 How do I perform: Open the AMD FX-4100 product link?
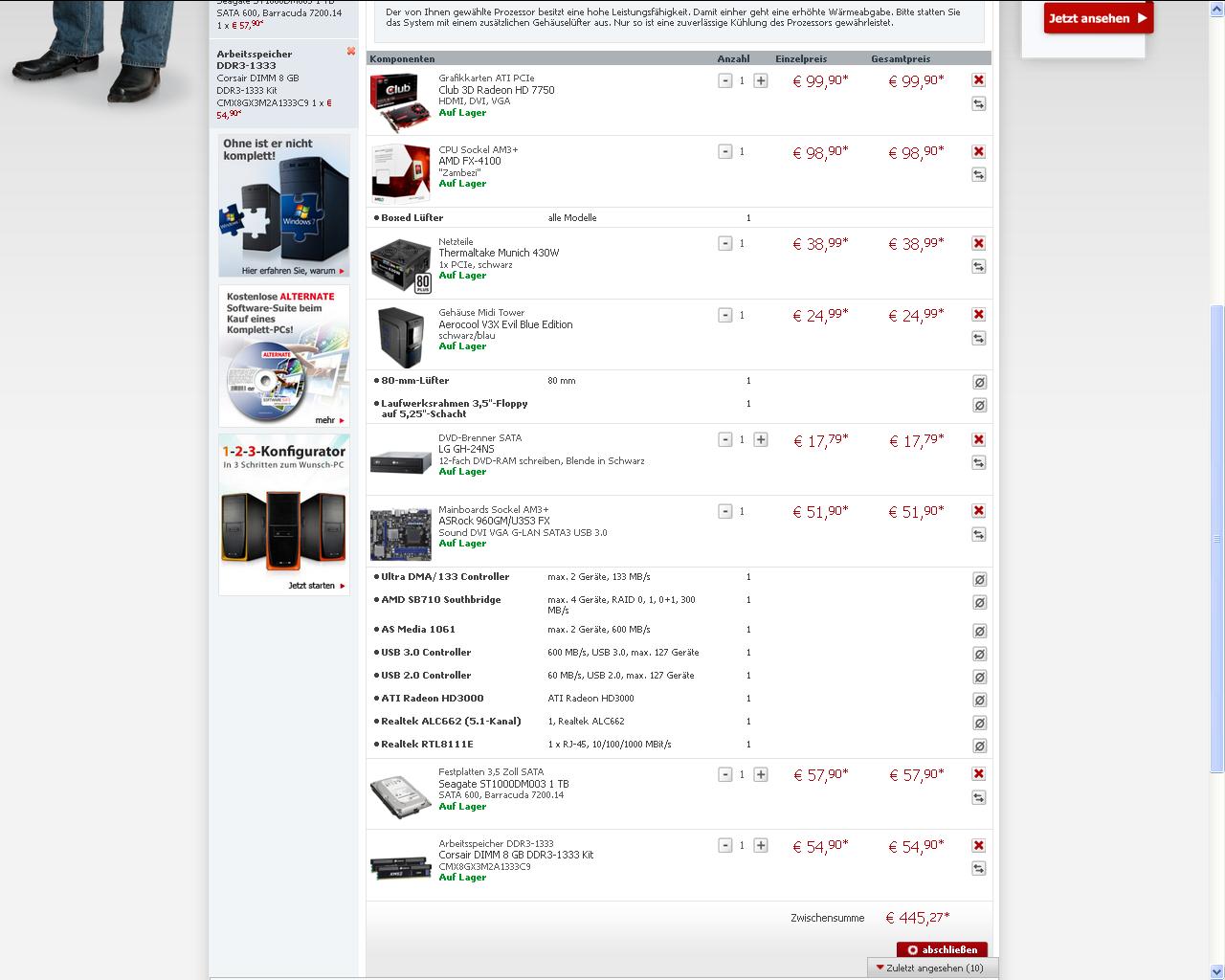click(x=470, y=161)
